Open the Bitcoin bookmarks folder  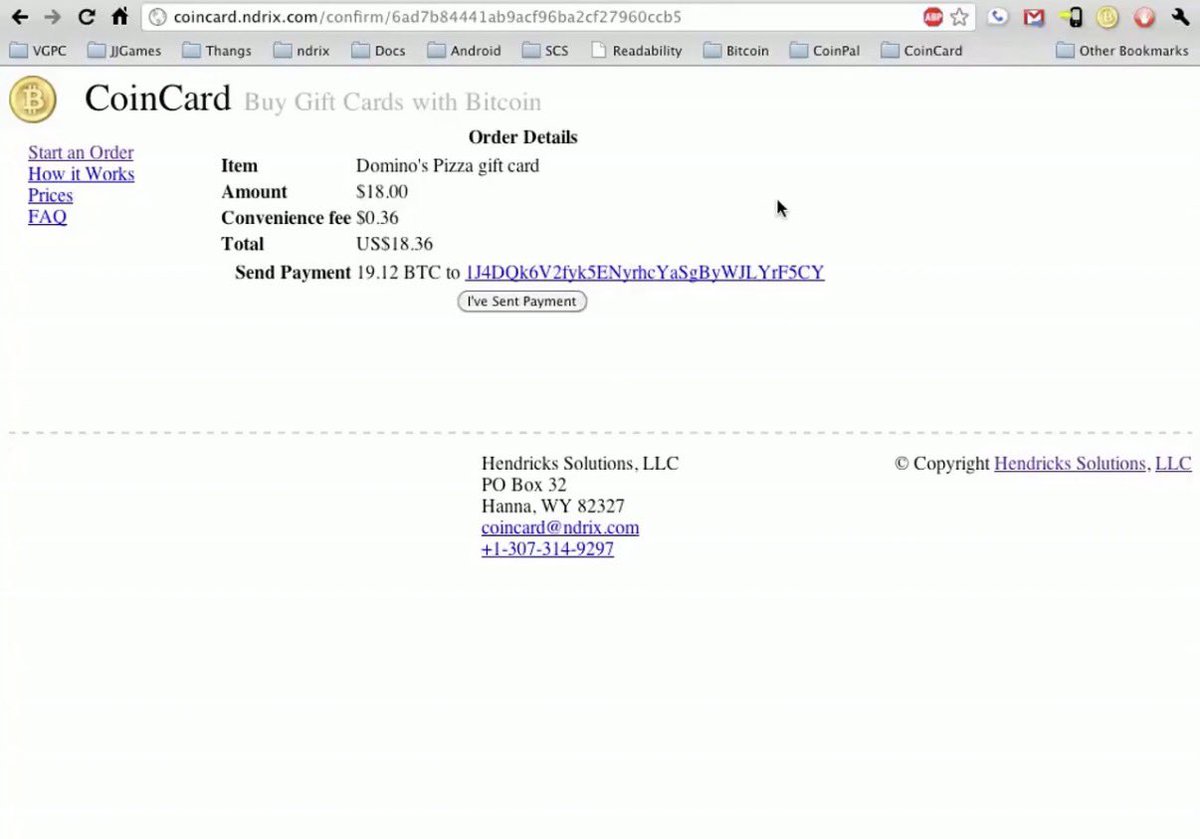coord(736,50)
